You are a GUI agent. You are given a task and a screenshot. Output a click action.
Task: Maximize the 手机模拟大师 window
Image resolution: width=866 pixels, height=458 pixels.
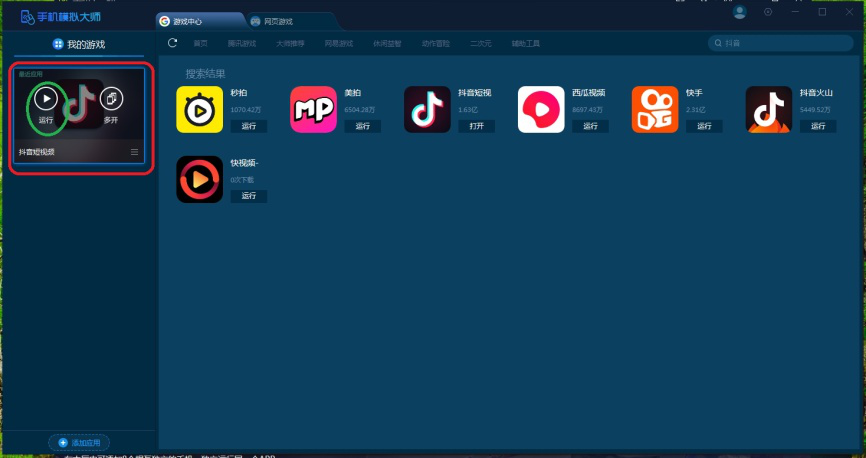pyautogui.click(x=822, y=12)
